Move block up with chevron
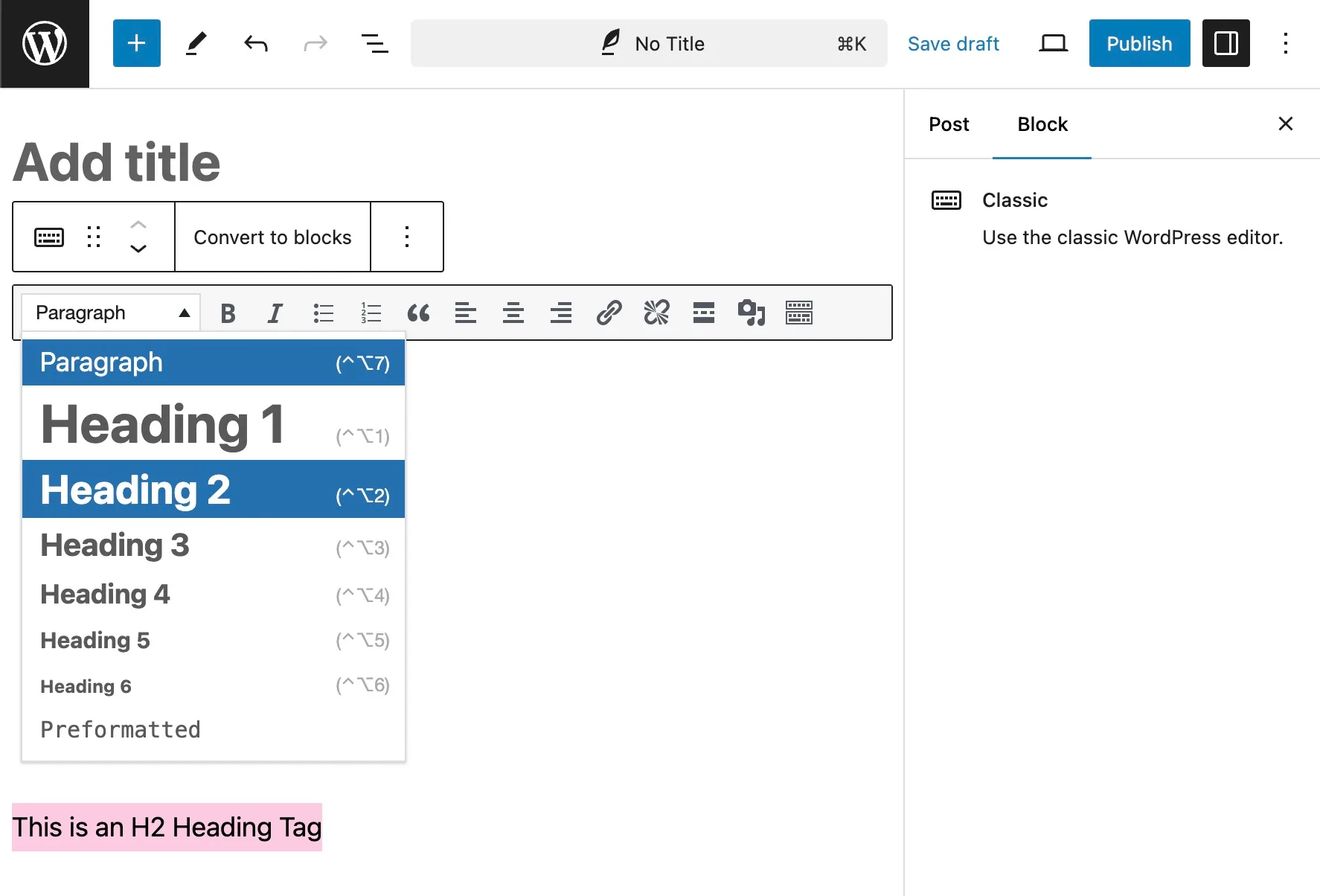The width and height of the screenshot is (1320, 896). click(138, 224)
